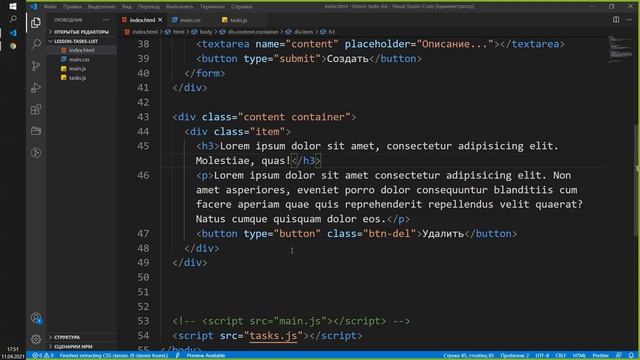
Task: Open Explorer panel more actions ellipsis
Action: 106,20
